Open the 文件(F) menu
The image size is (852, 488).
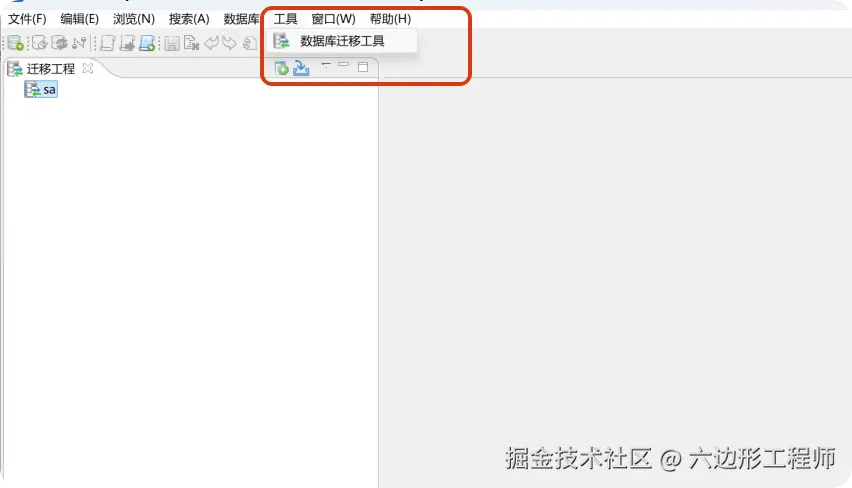pyautogui.click(x=27, y=19)
